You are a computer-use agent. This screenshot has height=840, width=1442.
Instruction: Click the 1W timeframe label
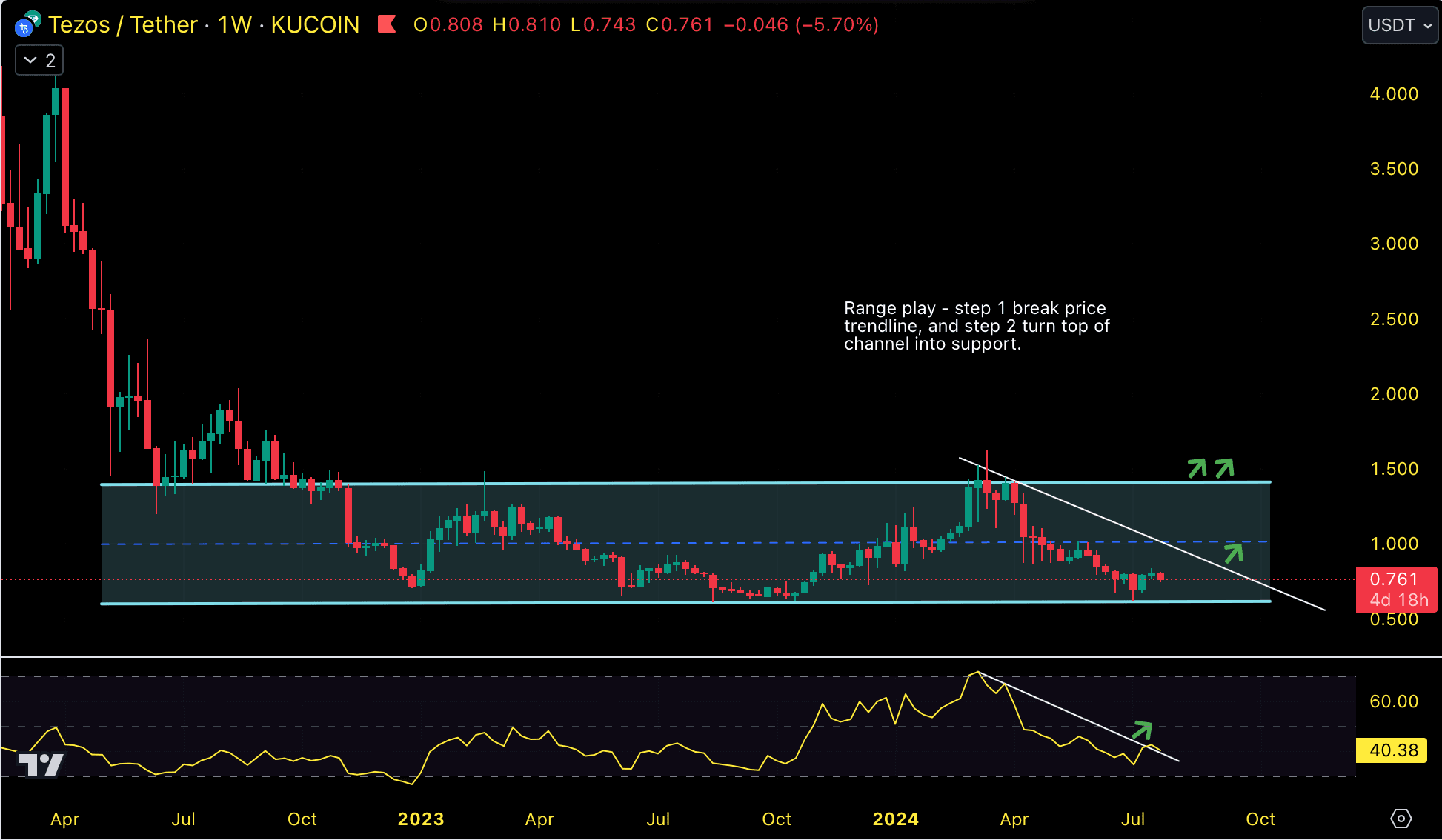(235, 24)
